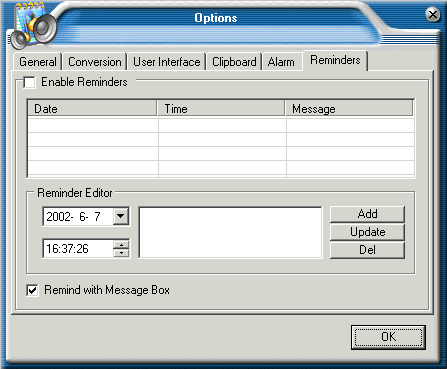Click the speaker notepad app icon

[x=33, y=27]
